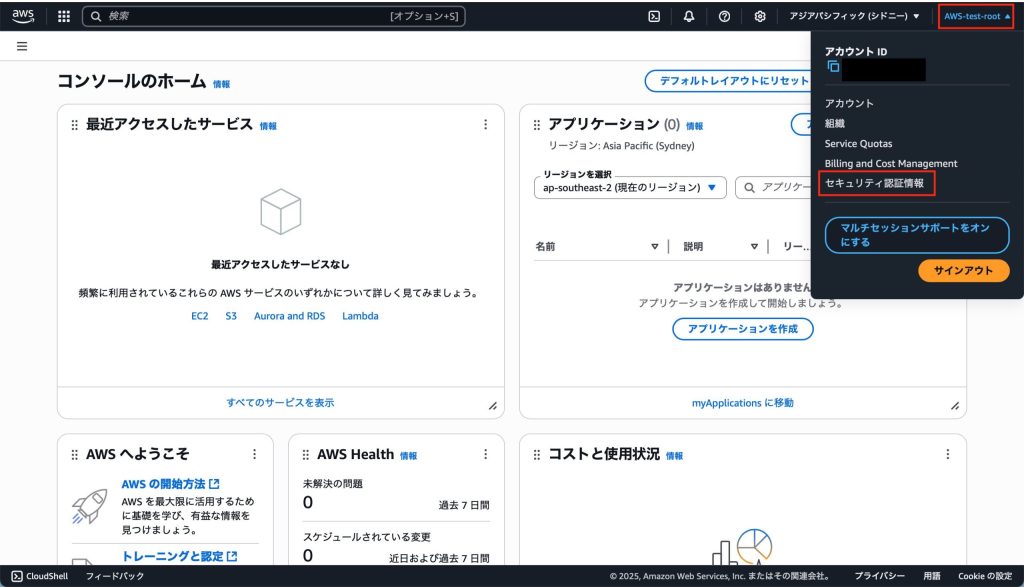This screenshot has height=587, width=1024.
Task: Open the リージョンを選択 ap-southeast-2 dropdown
Action: (630, 187)
